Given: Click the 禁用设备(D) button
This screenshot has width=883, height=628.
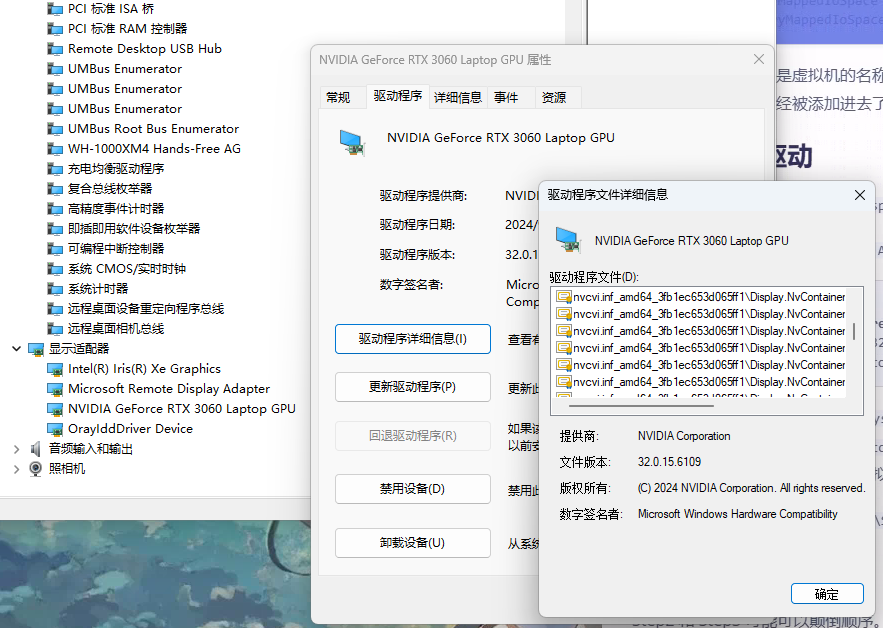Looking at the screenshot, I should click(x=413, y=489).
